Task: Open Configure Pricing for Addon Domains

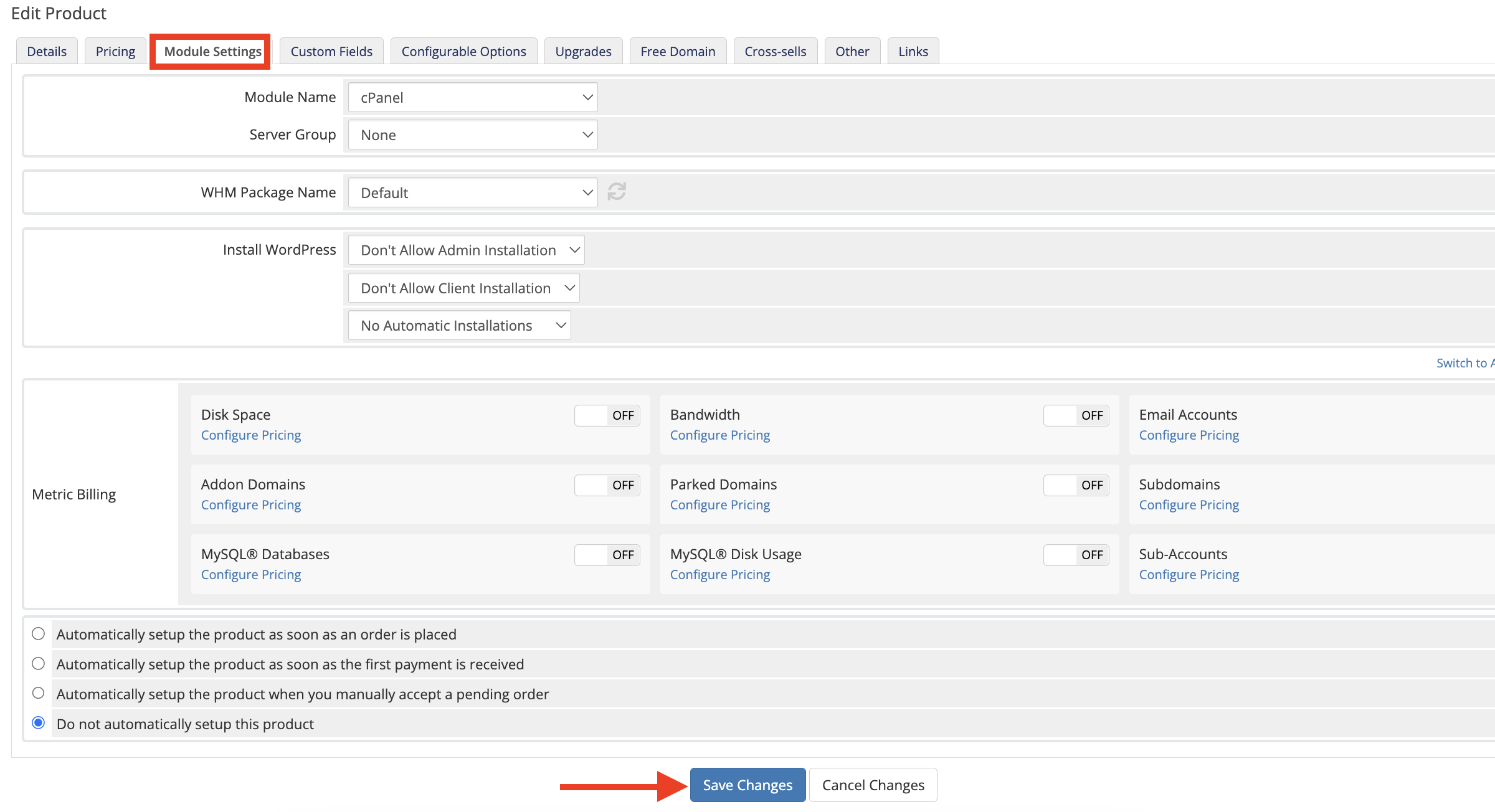Action: tap(251, 505)
